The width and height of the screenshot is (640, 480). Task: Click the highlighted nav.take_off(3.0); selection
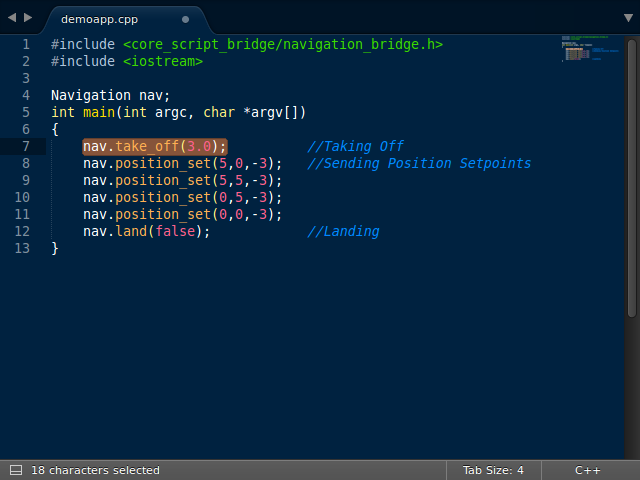[x=155, y=146]
